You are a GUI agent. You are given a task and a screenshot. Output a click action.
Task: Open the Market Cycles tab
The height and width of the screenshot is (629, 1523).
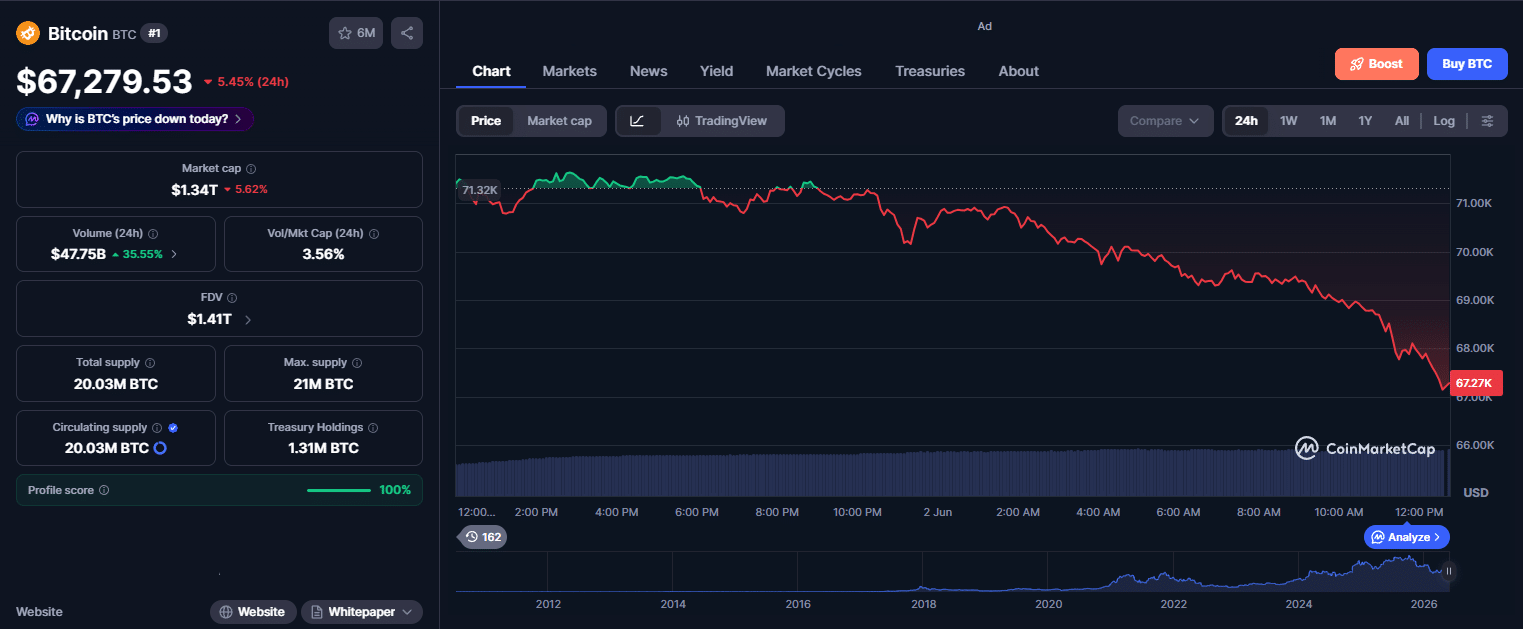[x=814, y=71]
